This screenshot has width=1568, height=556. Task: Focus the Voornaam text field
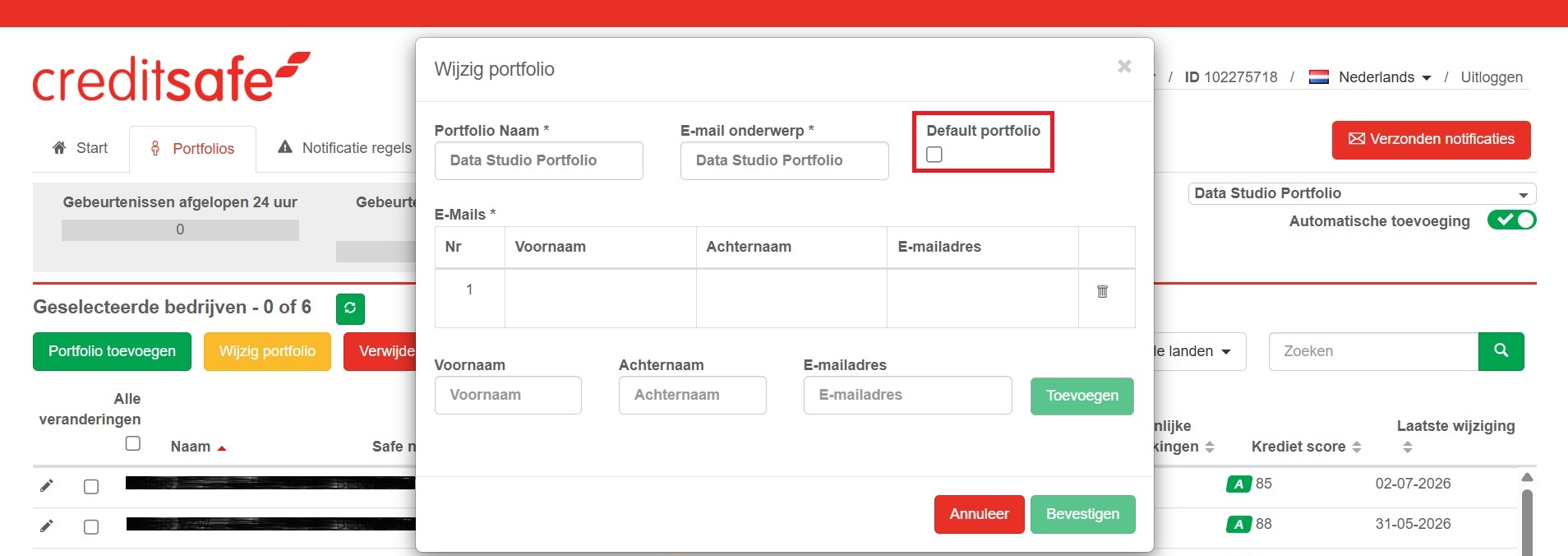coord(508,395)
